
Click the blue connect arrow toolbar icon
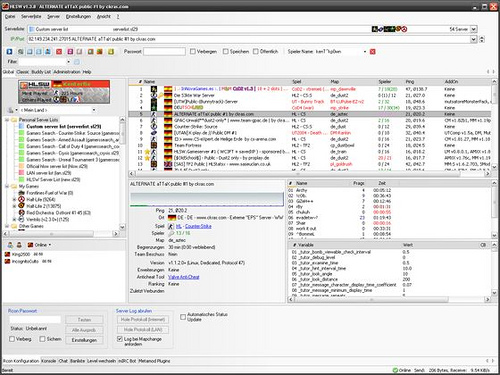[9, 52]
